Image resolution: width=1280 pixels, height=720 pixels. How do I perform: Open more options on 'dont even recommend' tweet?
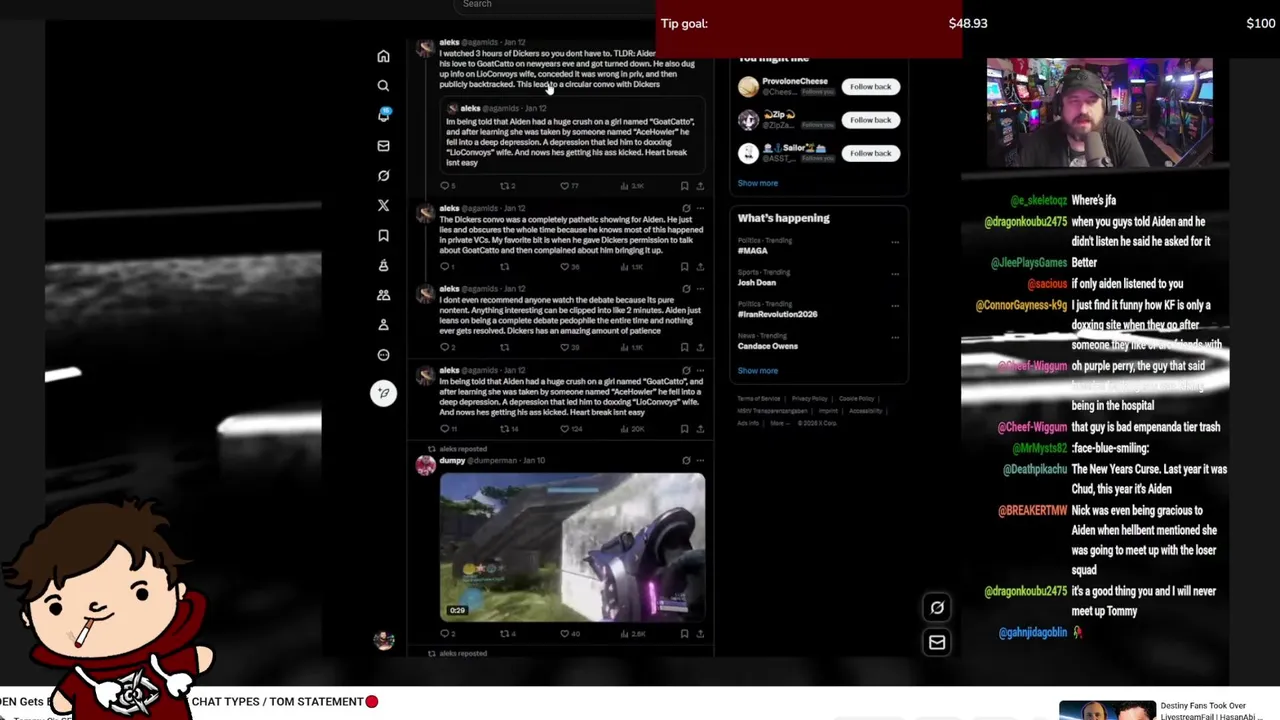pyautogui.click(x=700, y=289)
